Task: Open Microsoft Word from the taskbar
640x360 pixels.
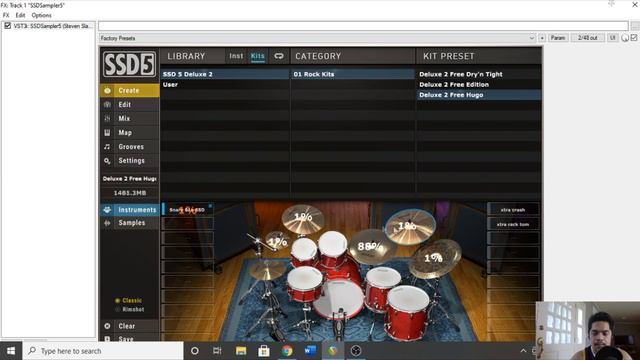Action: pyautogui.click(x=310, y=351)
